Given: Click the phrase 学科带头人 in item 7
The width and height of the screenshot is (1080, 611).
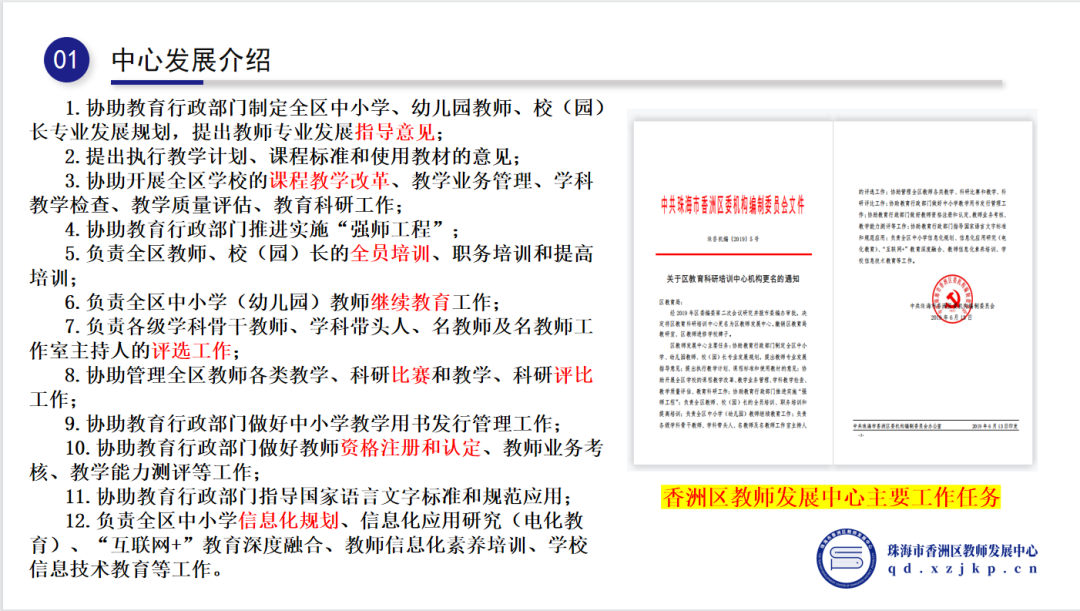Looking at the screenshot, I should coord(360,327).
